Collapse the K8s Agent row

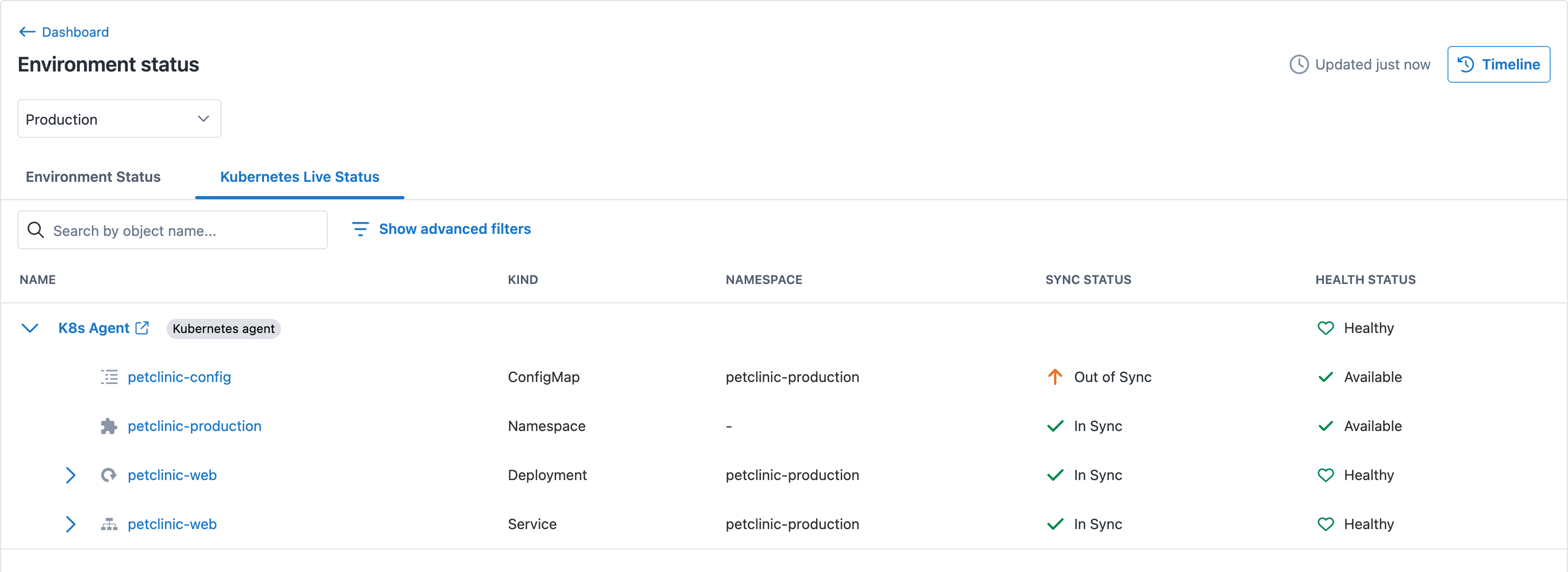click(30, 328)
